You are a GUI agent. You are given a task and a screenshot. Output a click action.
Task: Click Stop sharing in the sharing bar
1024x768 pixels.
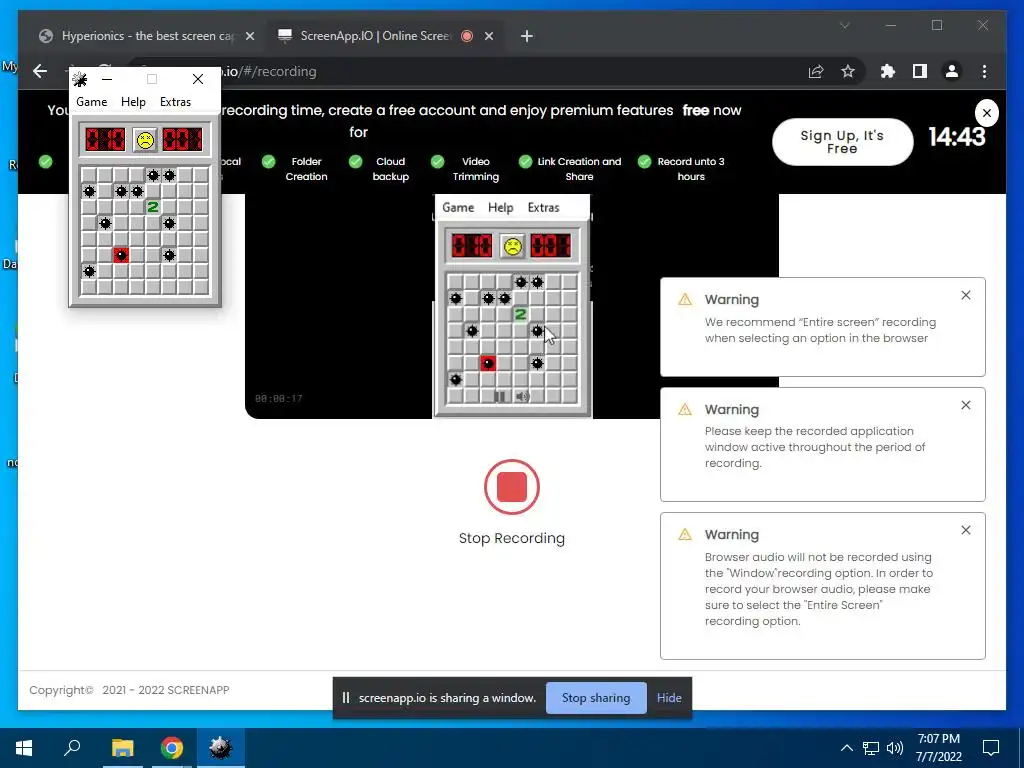click(596, 698)
